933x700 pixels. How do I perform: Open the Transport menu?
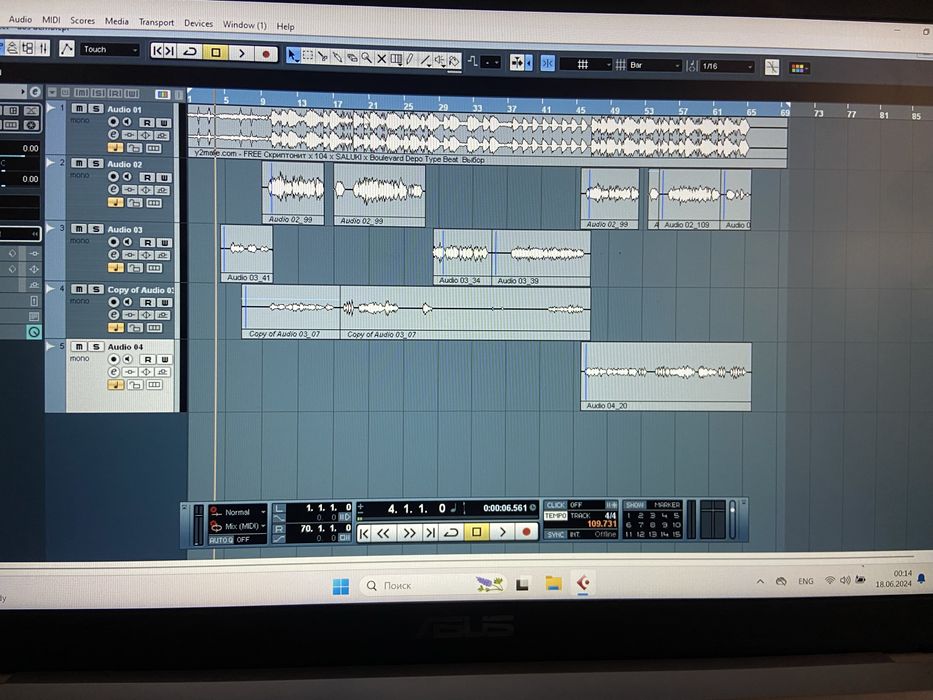(156, 22)
